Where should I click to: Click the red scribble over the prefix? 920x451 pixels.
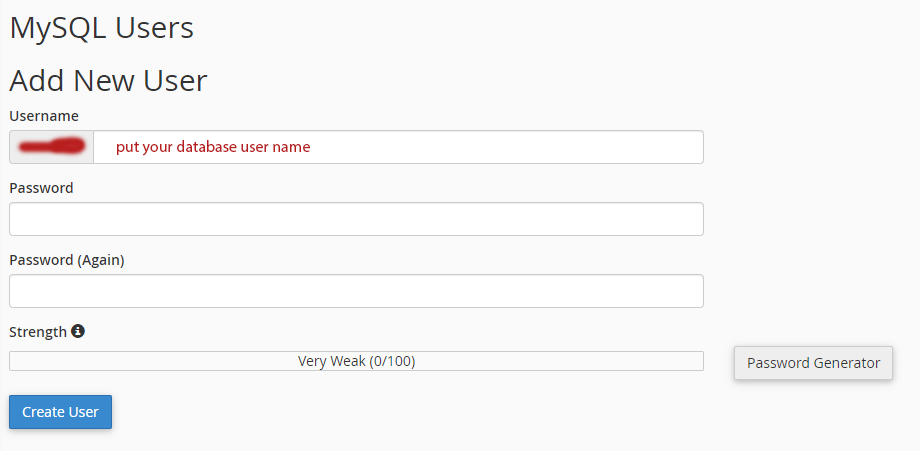[52, 147]
